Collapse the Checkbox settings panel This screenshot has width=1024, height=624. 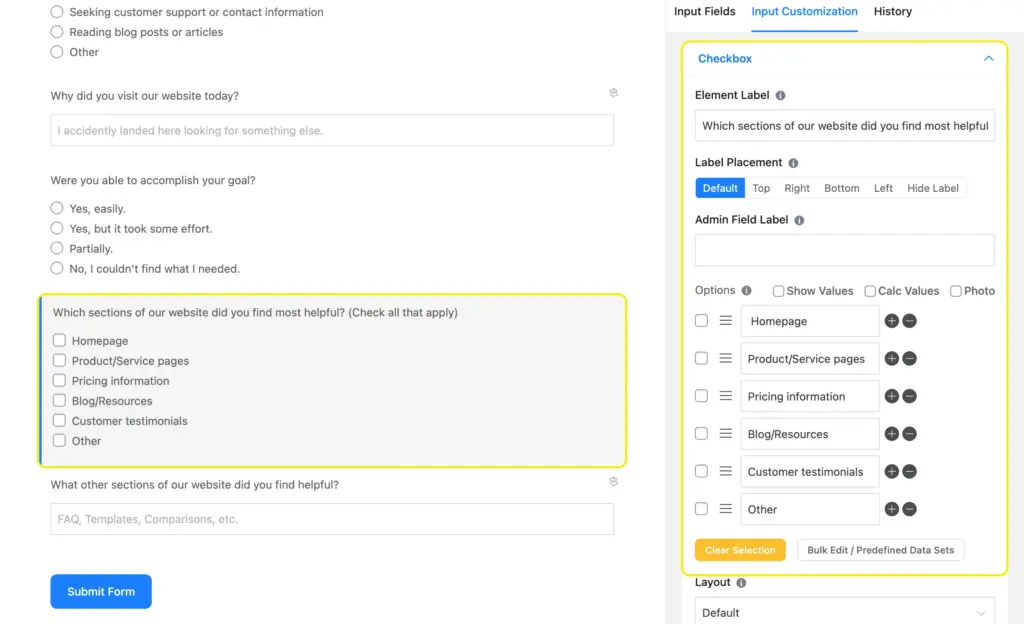click(x=988, y=58)
